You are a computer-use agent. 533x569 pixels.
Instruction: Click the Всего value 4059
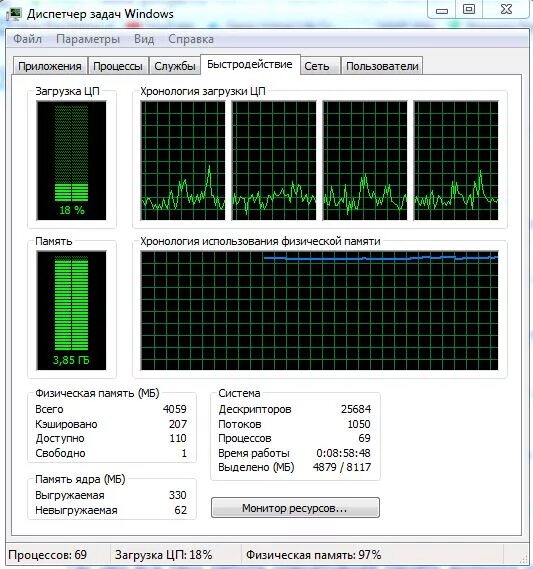175,409
